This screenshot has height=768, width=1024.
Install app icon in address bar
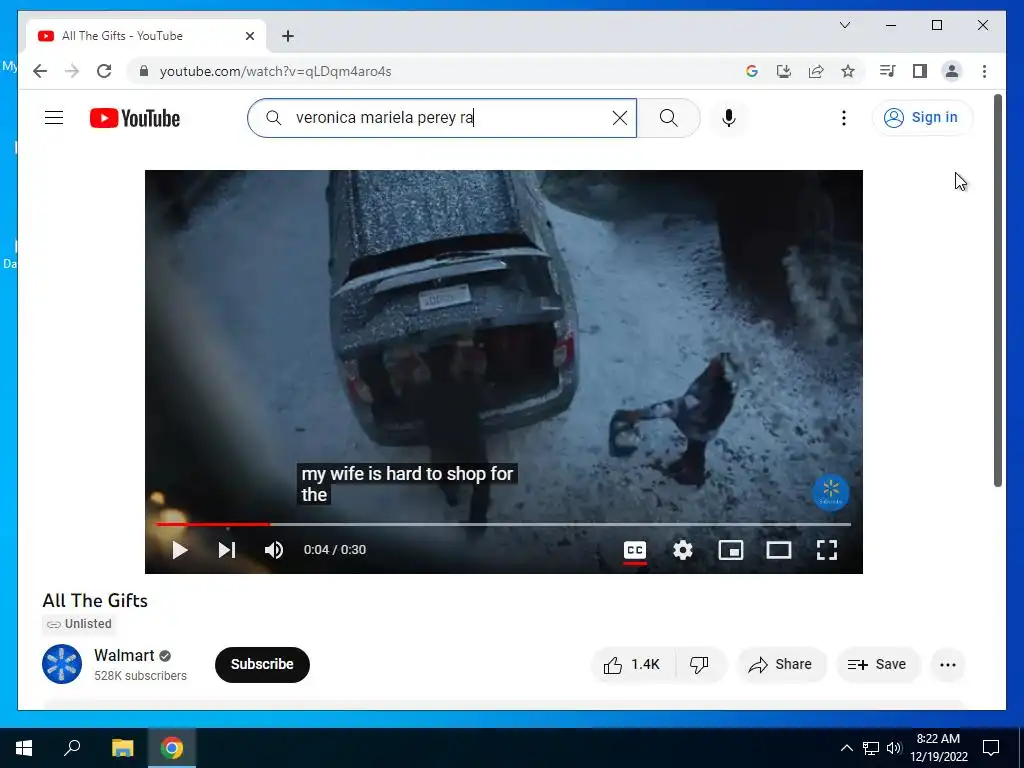(x=784, y=71)
